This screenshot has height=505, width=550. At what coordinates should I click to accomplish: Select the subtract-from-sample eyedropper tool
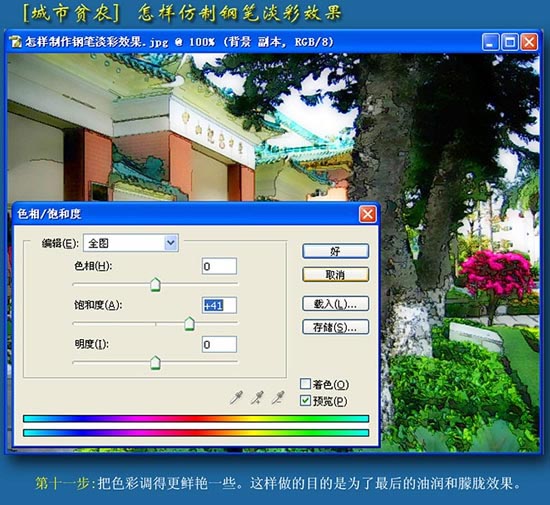pos(278,398)
